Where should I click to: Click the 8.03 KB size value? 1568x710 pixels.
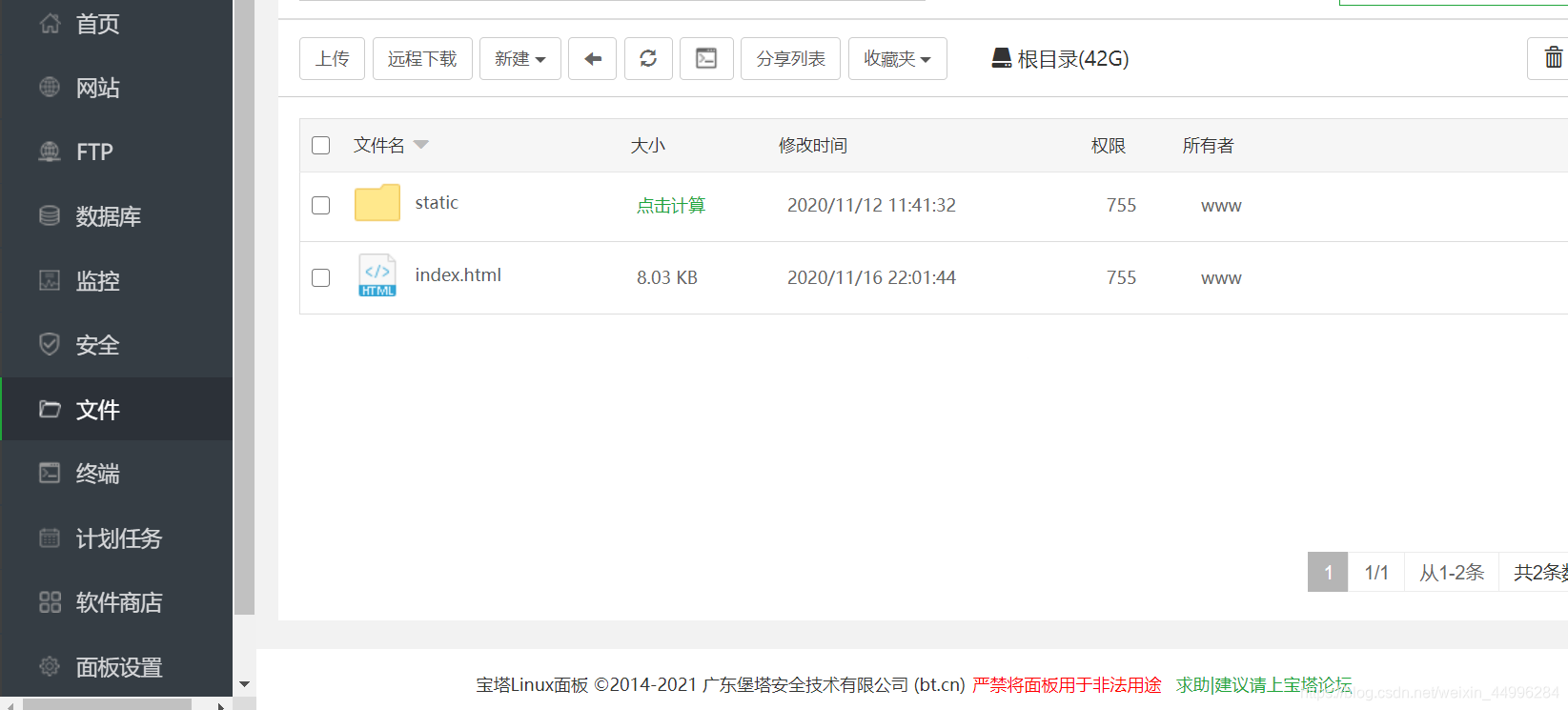pos(667,277)
